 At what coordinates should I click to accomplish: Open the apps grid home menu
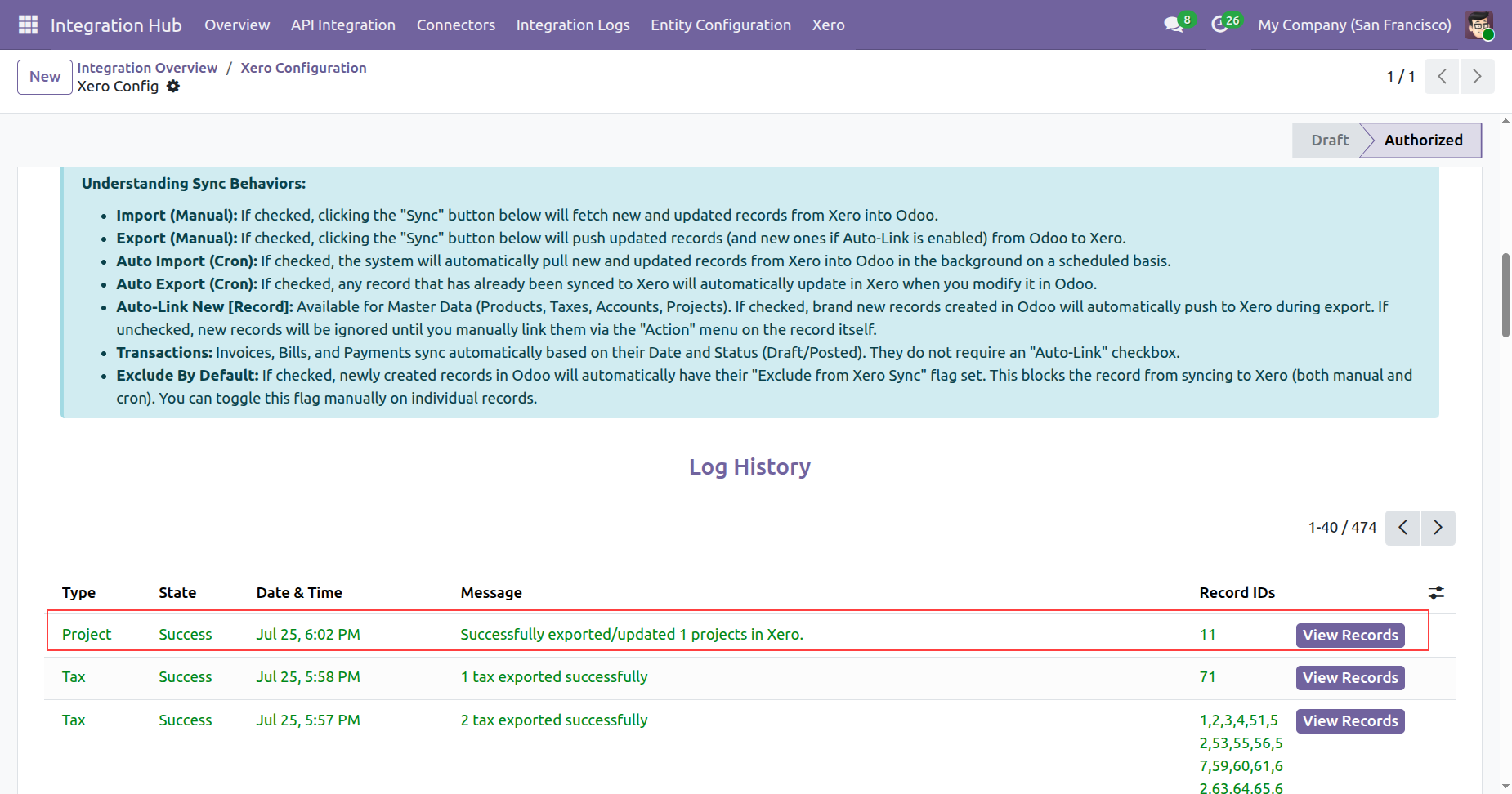pos(28,25)
